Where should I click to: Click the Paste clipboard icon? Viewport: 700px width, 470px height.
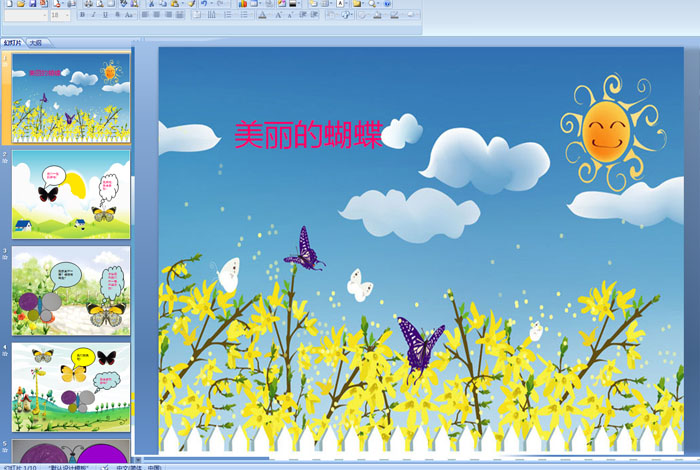click(x=175, y=4)
